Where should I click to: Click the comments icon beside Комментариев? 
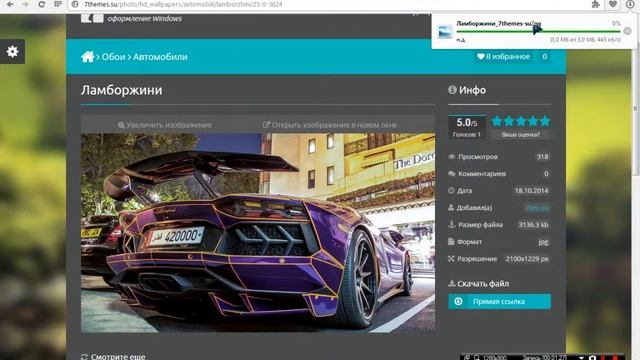pos(451,174)
